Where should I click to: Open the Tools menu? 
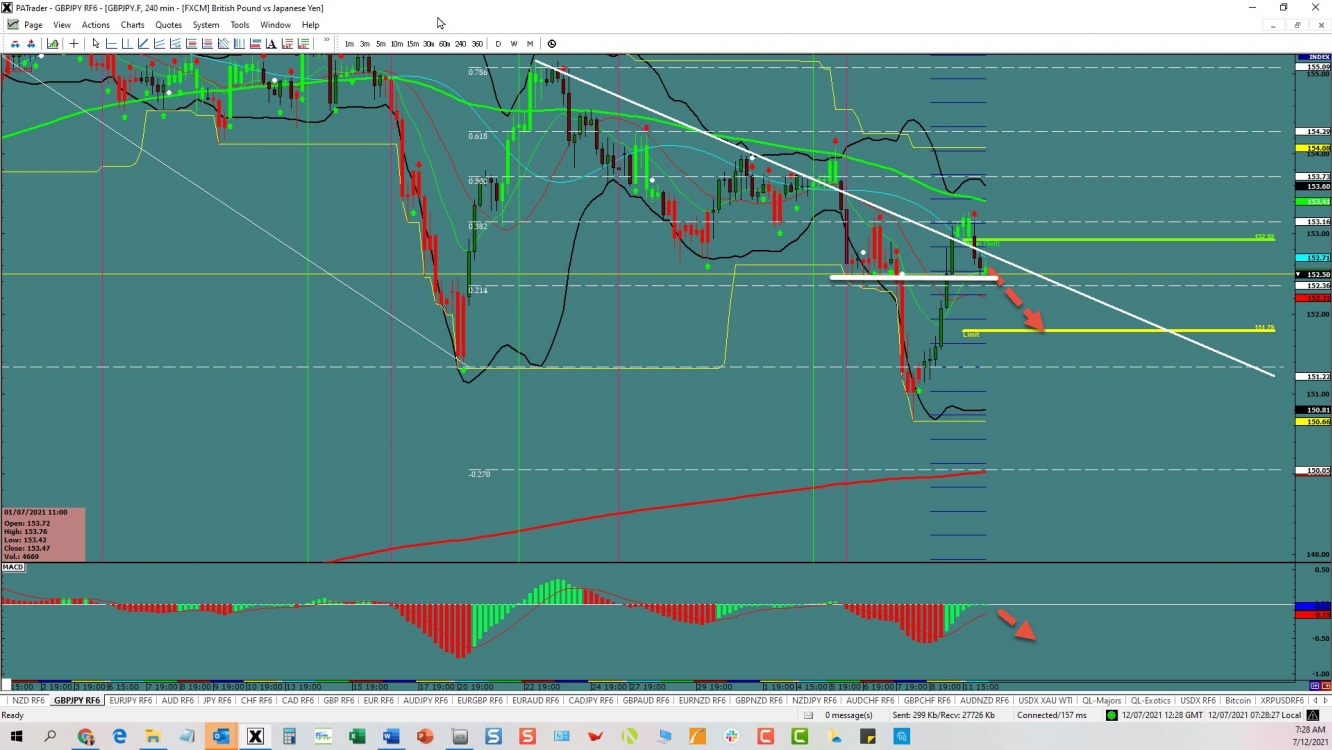tap(239, 25)
